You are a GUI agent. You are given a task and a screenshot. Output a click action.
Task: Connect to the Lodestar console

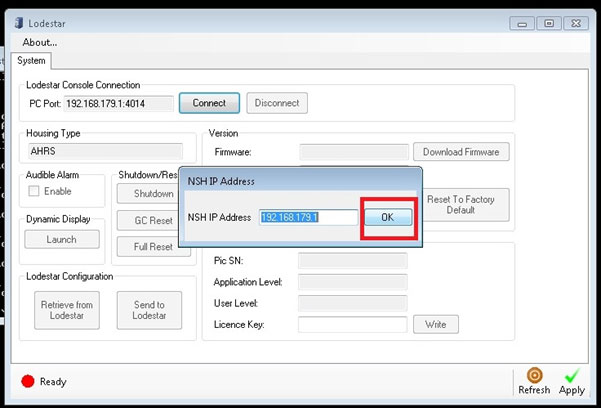(x=209, y=103)
